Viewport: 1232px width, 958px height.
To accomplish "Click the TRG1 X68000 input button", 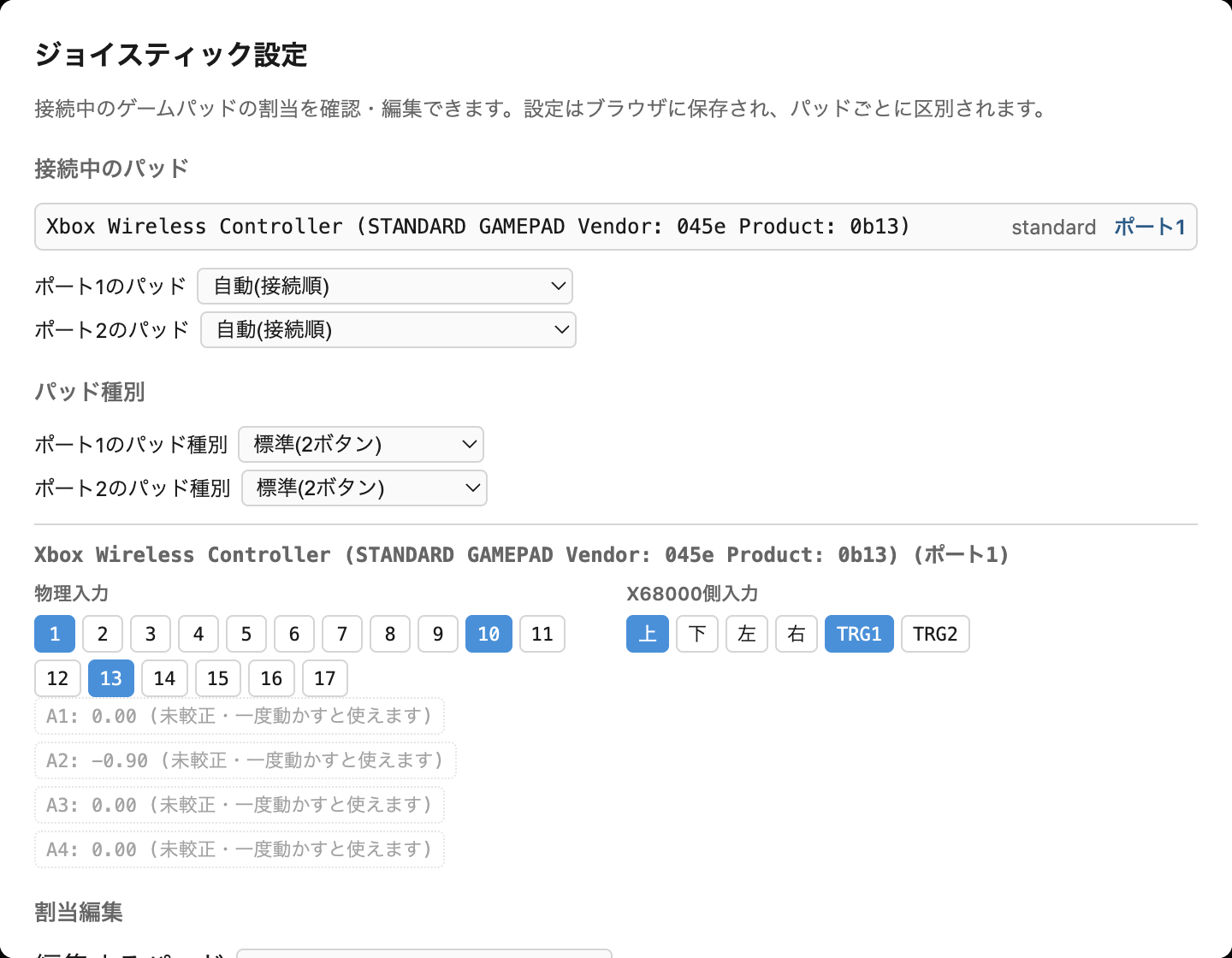I will coord(859,634).
